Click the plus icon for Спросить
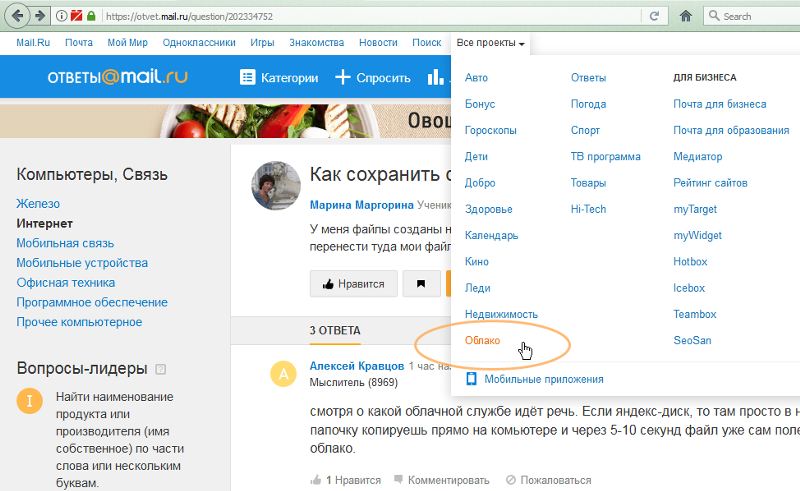This screenshot has height=491, width=800. point(342,78)
